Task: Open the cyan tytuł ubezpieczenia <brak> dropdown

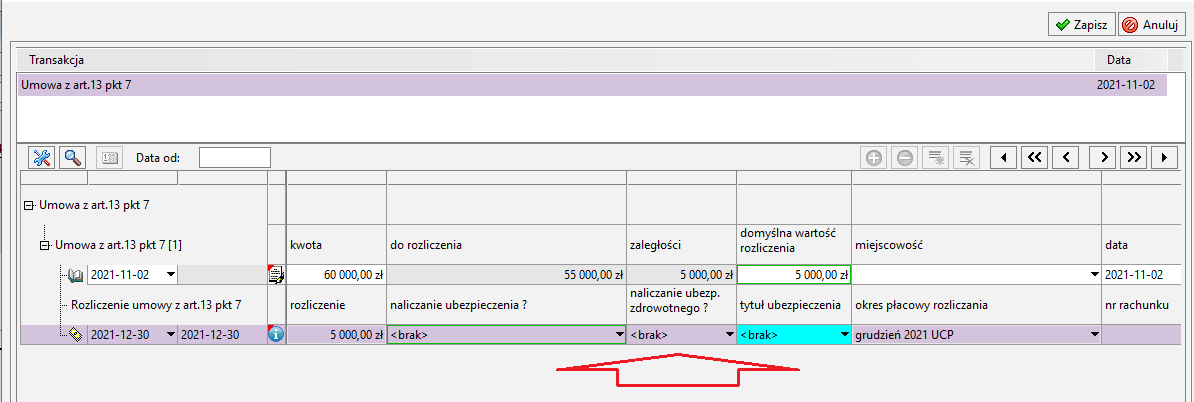Action: (844, 333)
